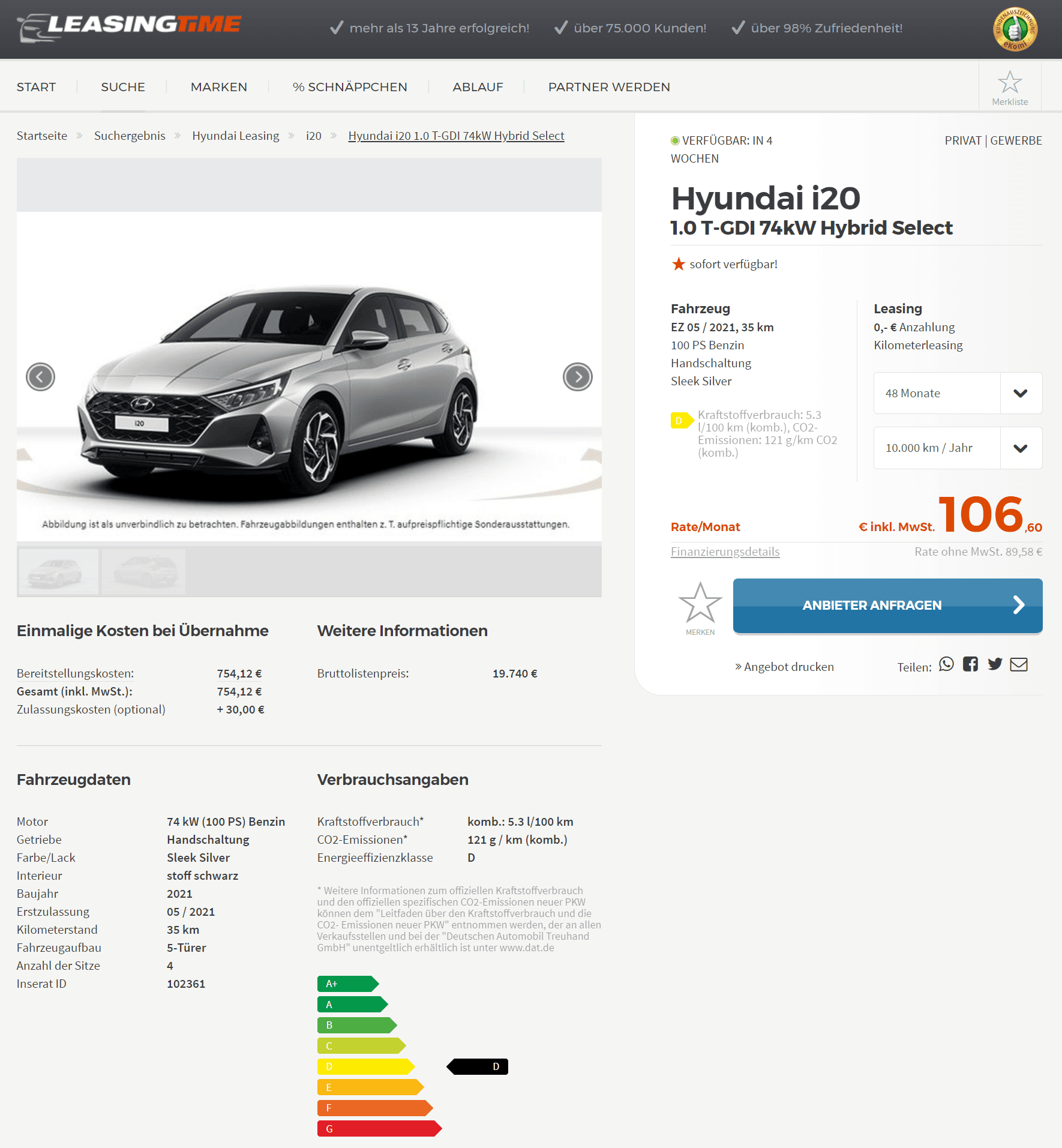Screen dimensions: 1062x1148
Task: Click '74 kW (100 PS) Benzin' motor value
Action: coord(226,822)
